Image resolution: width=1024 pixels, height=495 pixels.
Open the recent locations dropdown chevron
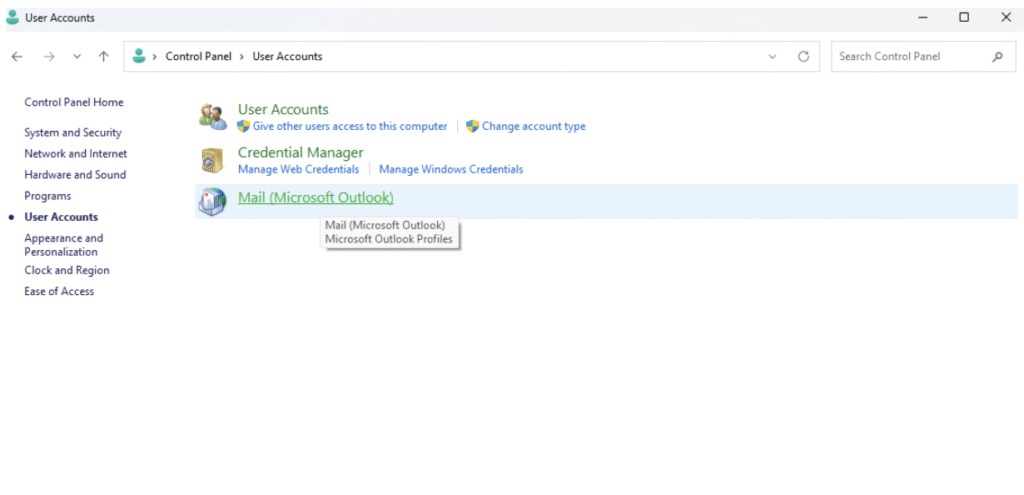click(x=77, y=57)
